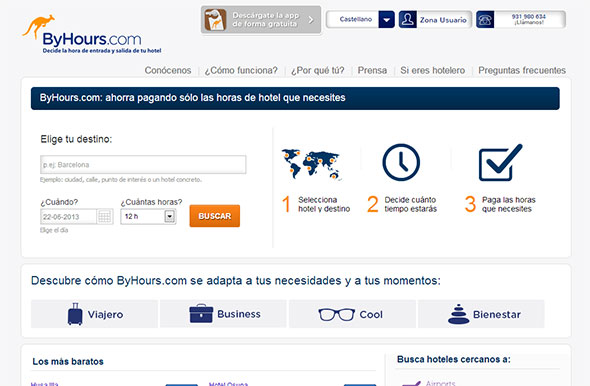
Task: Click the stacked stones Bienestar icon
Action: pos(458,314)
